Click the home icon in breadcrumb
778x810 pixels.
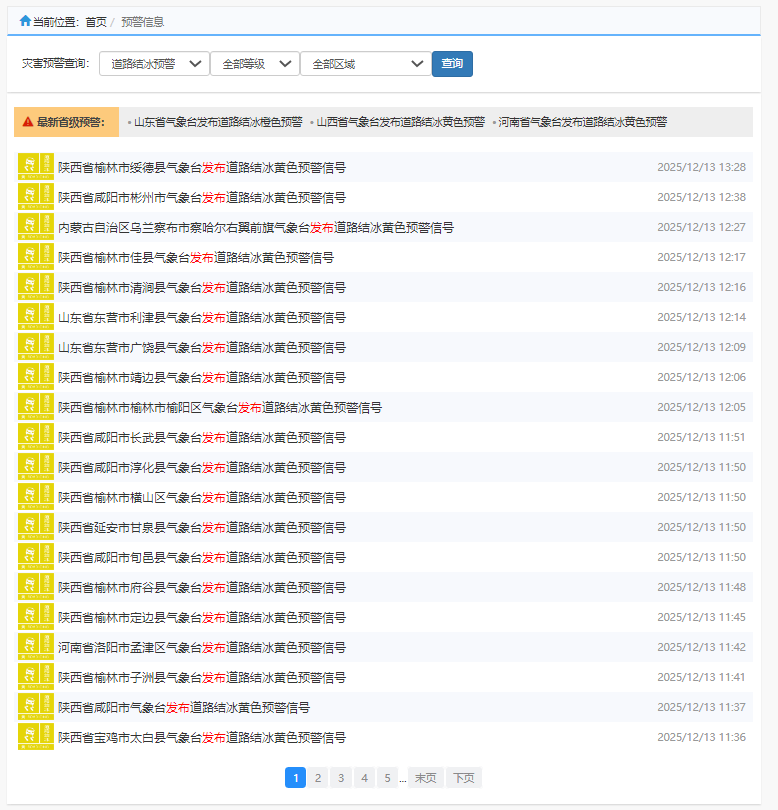tap(25, 20)
